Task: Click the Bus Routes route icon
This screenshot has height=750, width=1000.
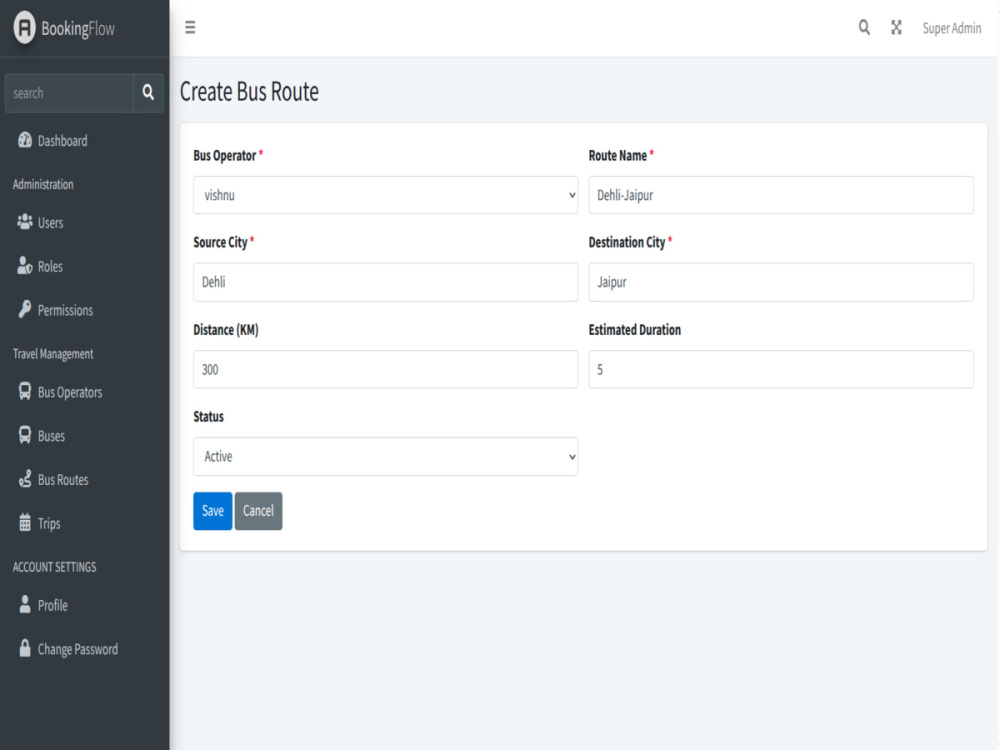Action: (25, 479)
